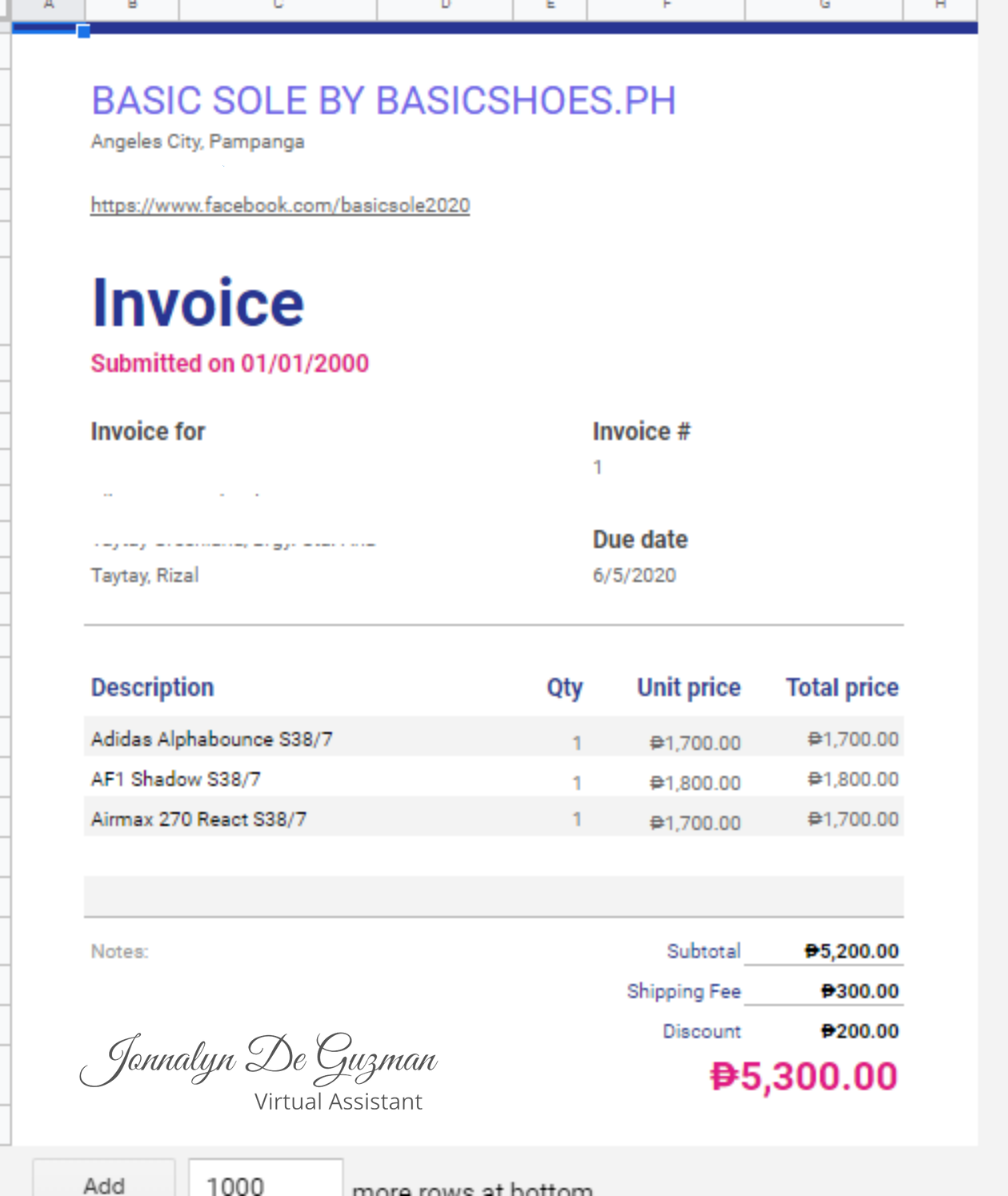Image resolution: width=1008 pixels, height=1196 pixels.
Task: Click the Notes cell
Action: 120,952
